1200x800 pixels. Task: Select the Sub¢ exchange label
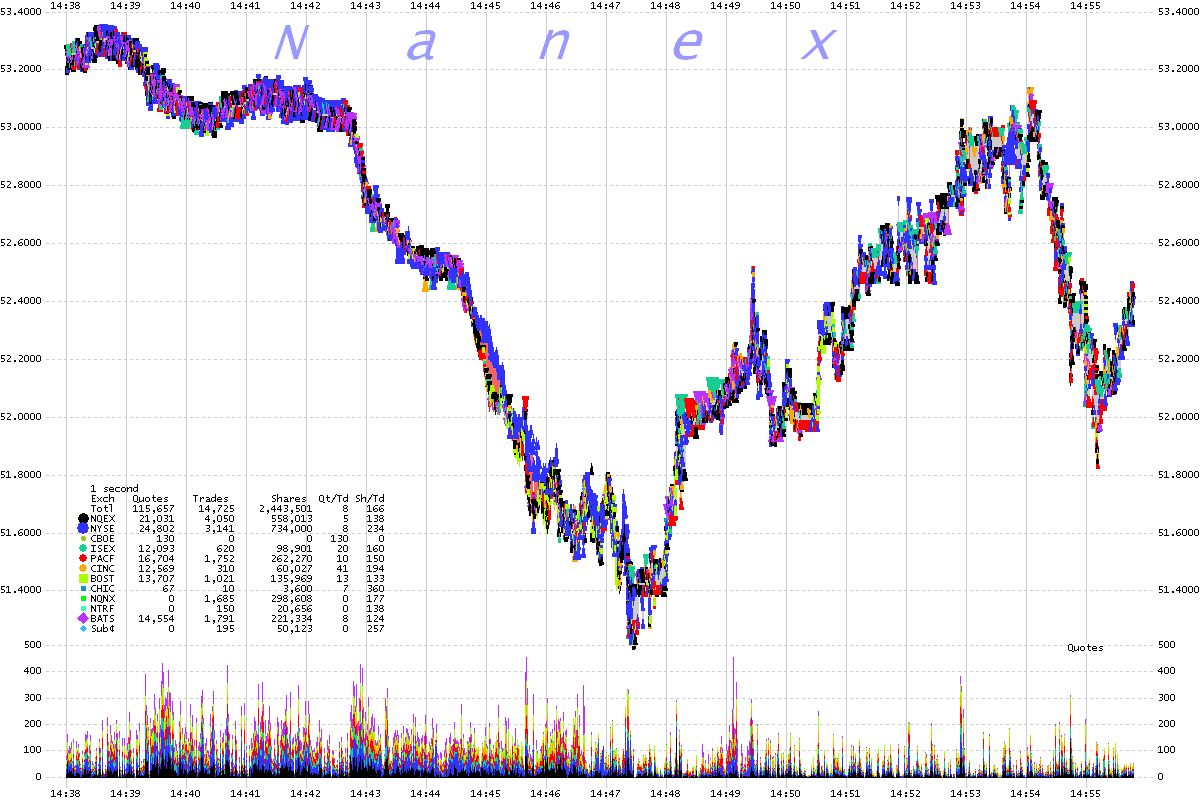coord(103,628)
